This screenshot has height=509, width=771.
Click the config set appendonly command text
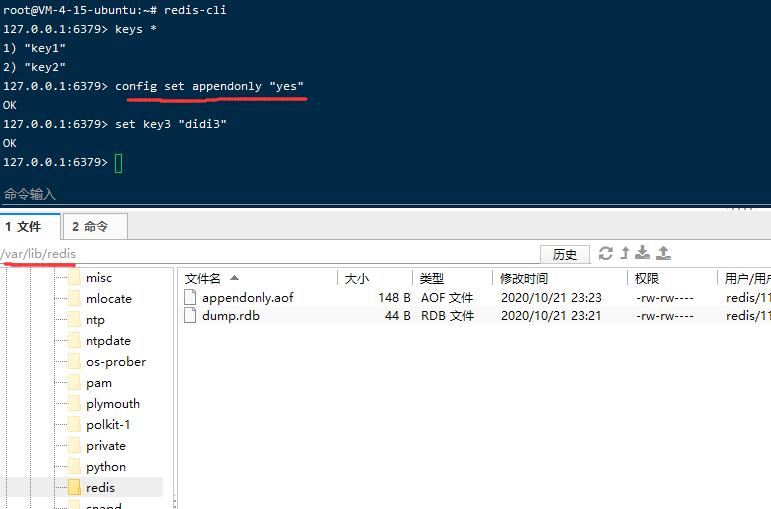tap(209, 86)
